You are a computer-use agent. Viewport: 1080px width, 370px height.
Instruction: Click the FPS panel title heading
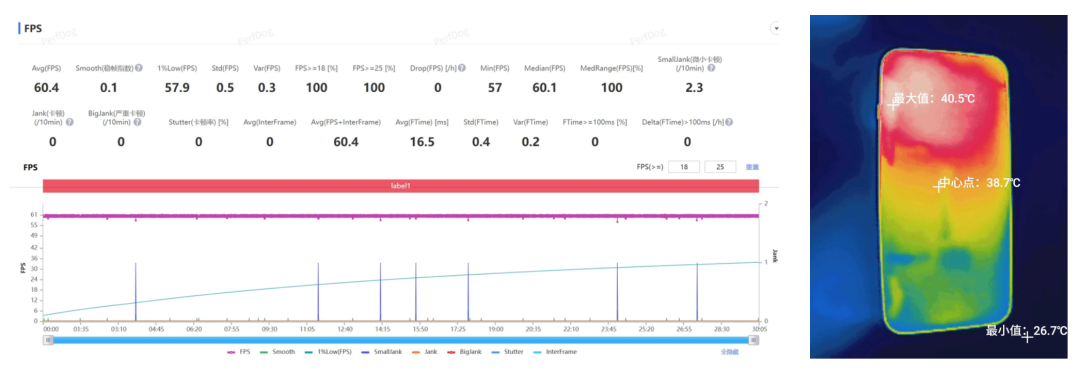33,29
